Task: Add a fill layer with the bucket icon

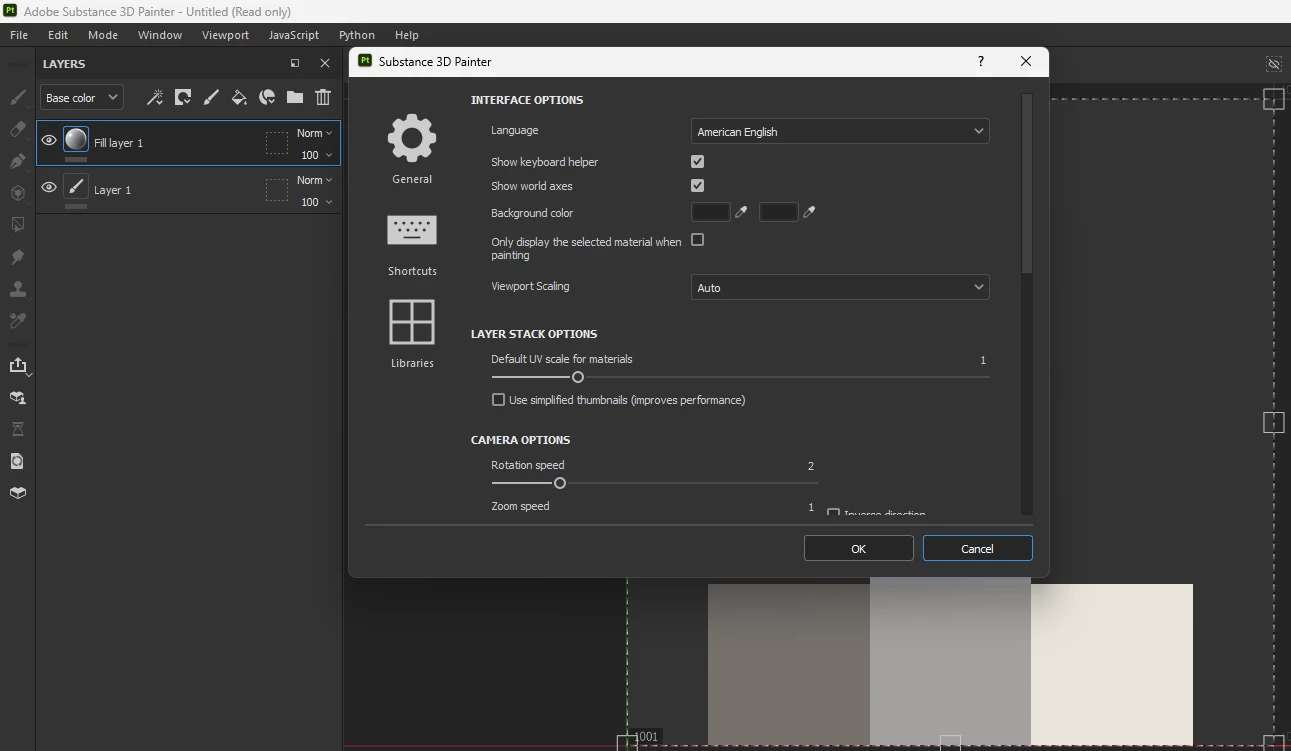Action: click(x=239, y=97)
